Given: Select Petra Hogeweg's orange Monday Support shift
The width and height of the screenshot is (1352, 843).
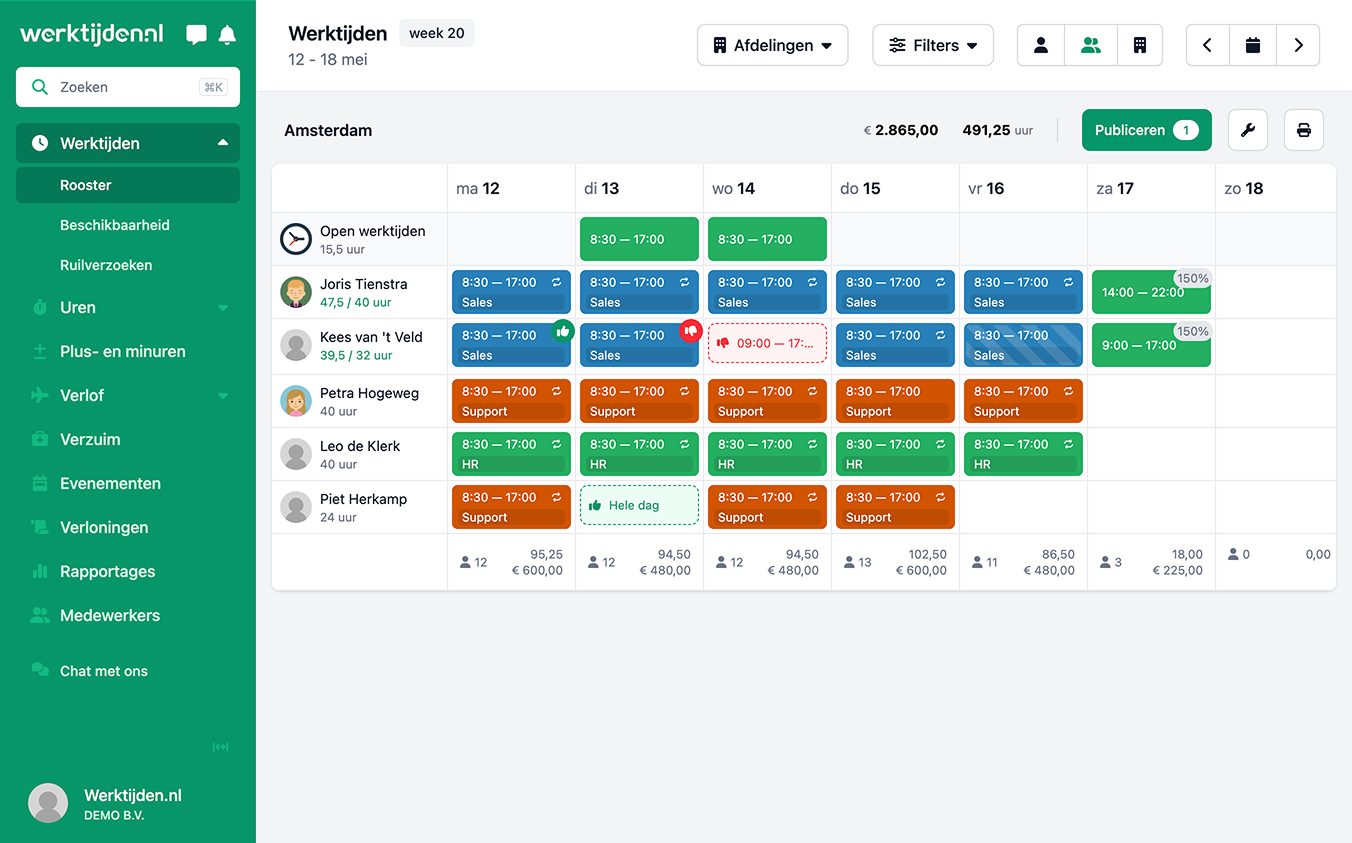Looking at the screenshot, I should [511, 401].
